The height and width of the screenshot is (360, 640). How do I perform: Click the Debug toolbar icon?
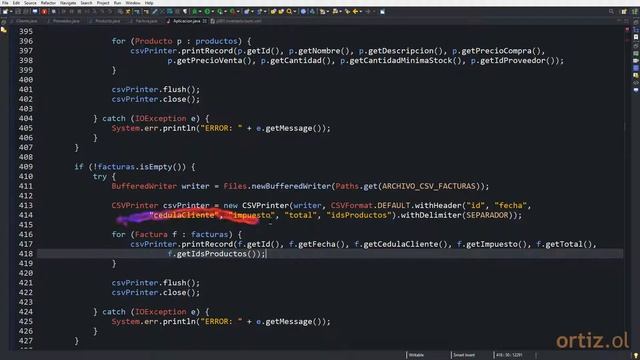pos(194,11)
